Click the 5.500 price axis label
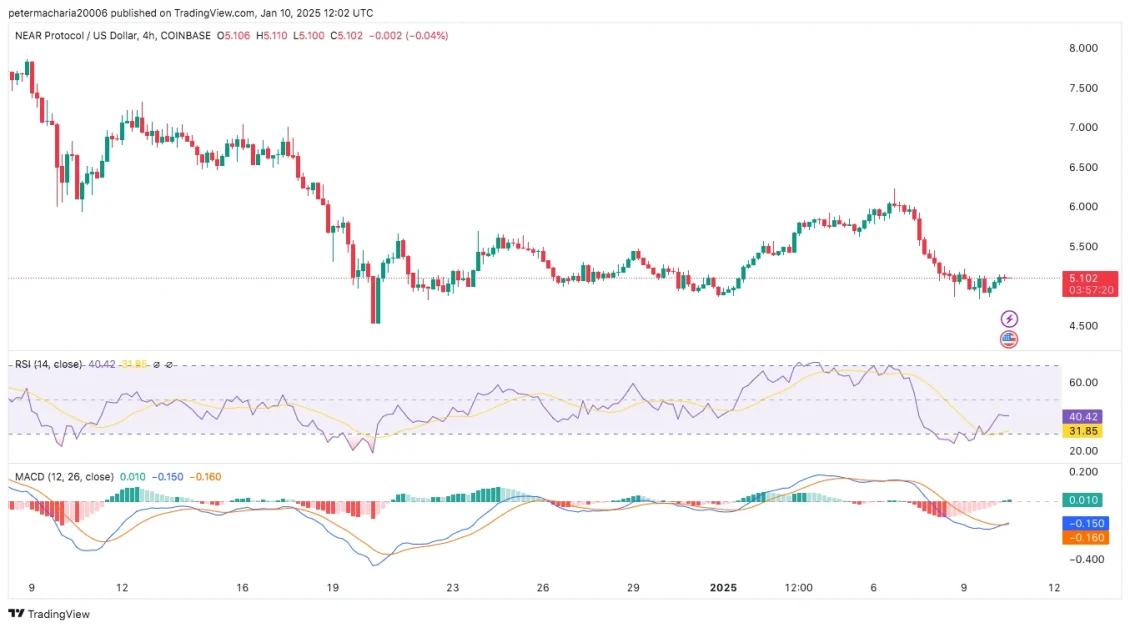 click(x=1083, y=247)
